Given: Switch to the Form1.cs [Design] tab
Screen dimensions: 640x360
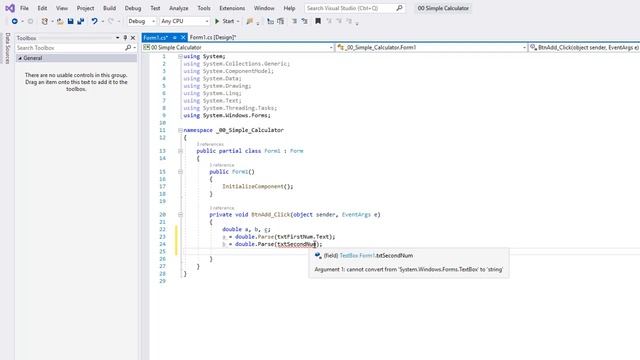Looking at the screenshot, I should click(213, 38).
